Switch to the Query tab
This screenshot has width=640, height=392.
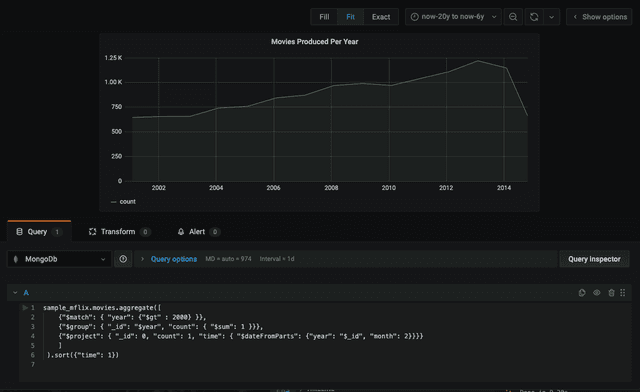tap(39, 232)
